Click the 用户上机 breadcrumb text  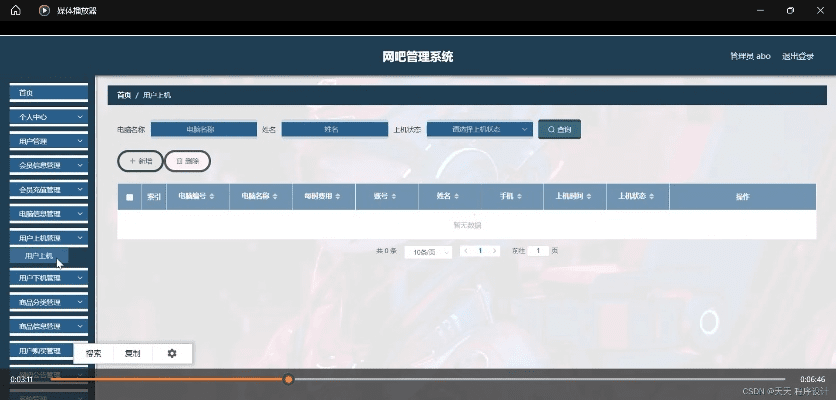(157, 95)
